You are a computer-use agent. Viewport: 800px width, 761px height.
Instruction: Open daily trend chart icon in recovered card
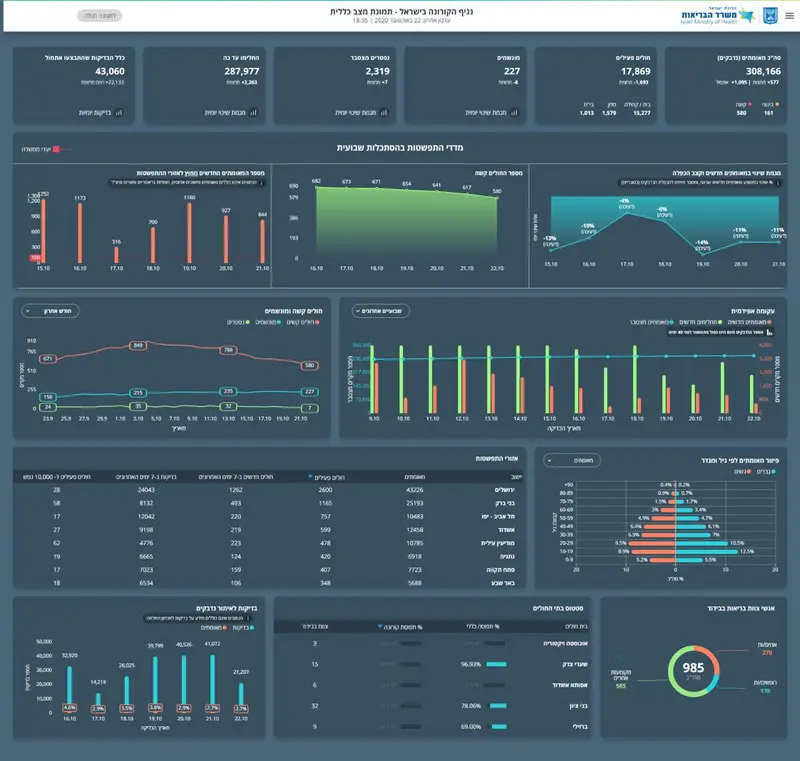[254, 112]
